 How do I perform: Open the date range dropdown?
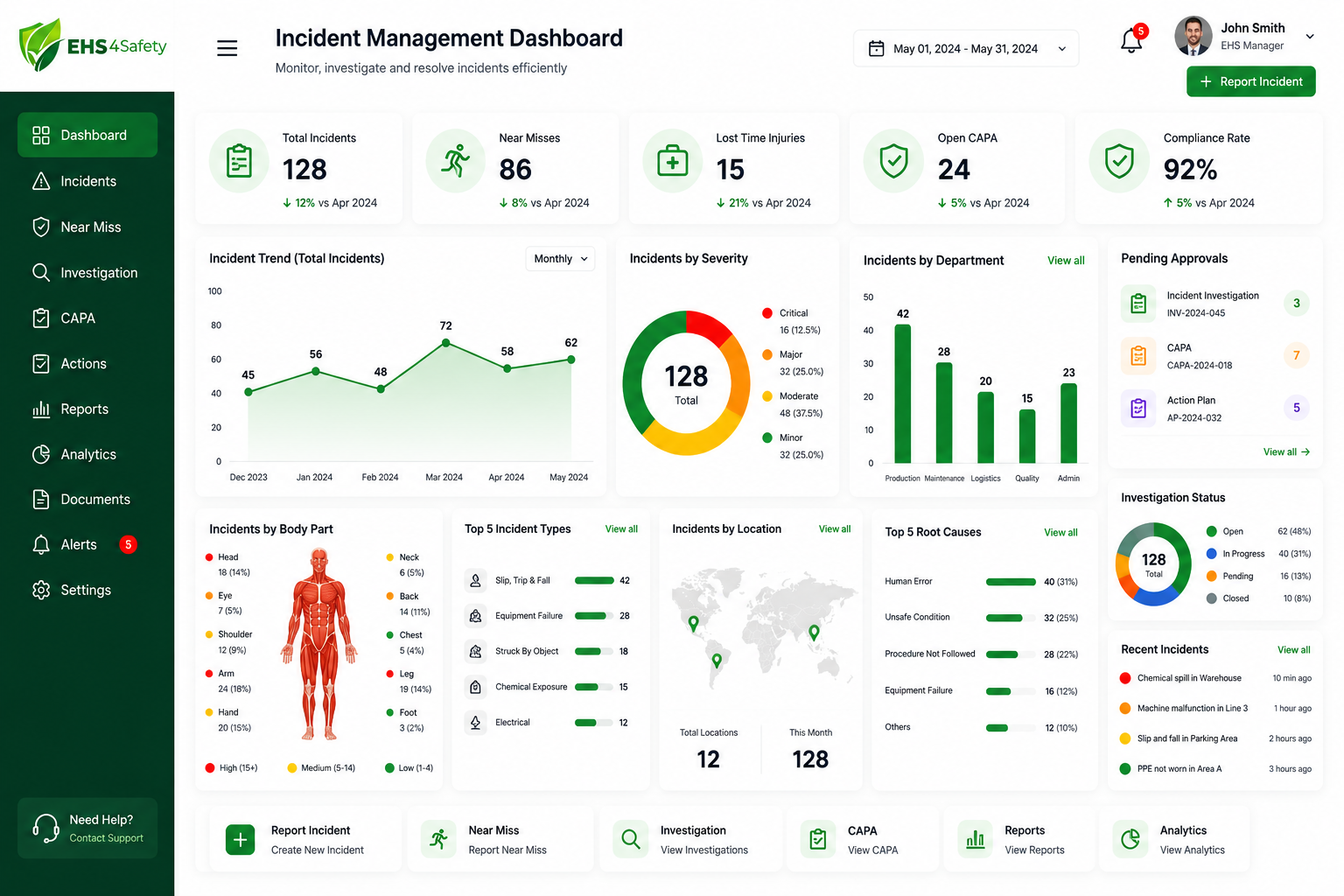(966, 49)
